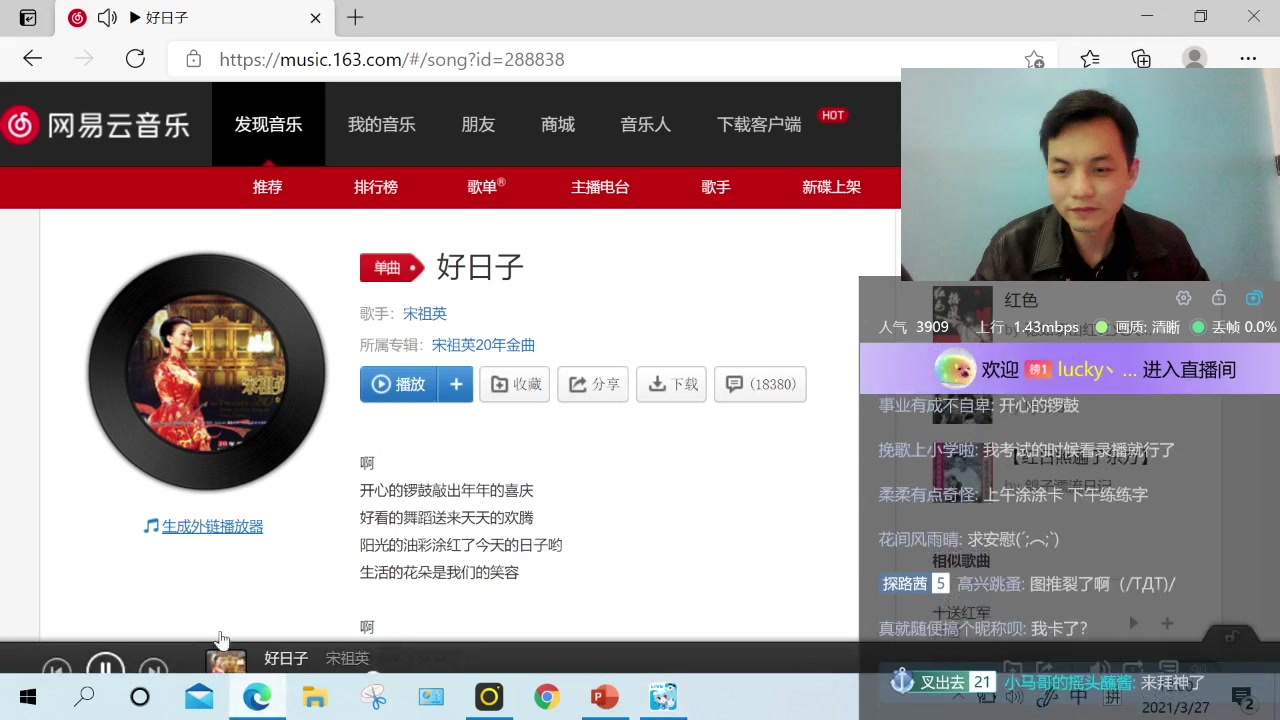Open PowerPoint from taskbar

pos(605,697)
